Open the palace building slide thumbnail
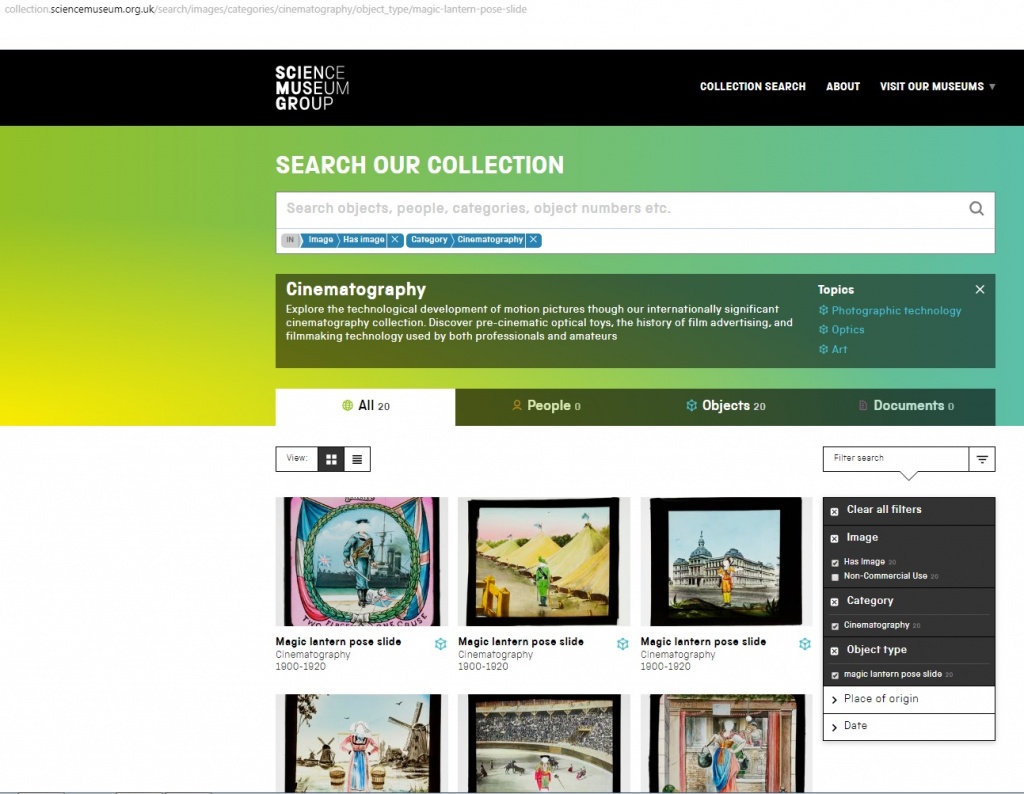Viewport: 1024px width, 794px height. (x=726, y=562)
